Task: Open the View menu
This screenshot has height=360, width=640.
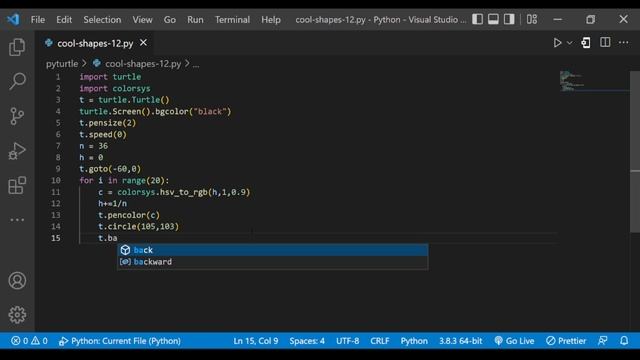Action: [142, 20]
